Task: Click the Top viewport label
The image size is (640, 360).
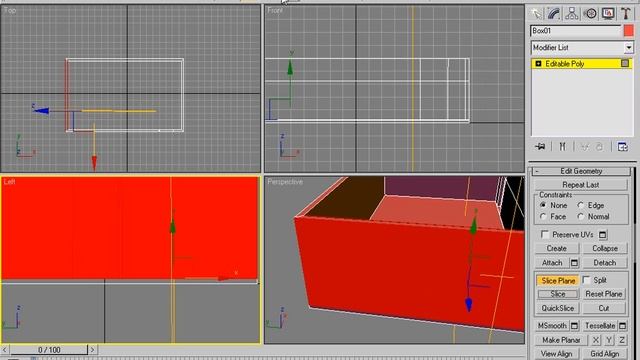Action: point(10,10)
